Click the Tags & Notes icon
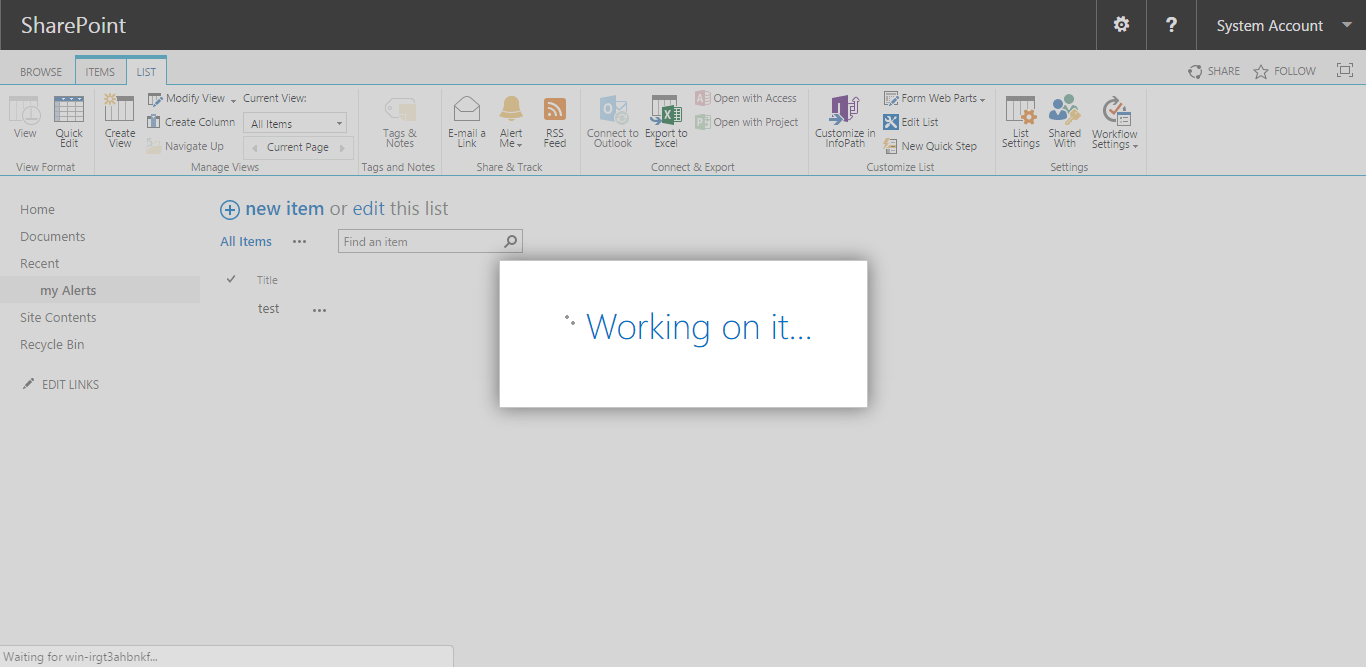The image size is (1366, 667). [x=399, y=122]
